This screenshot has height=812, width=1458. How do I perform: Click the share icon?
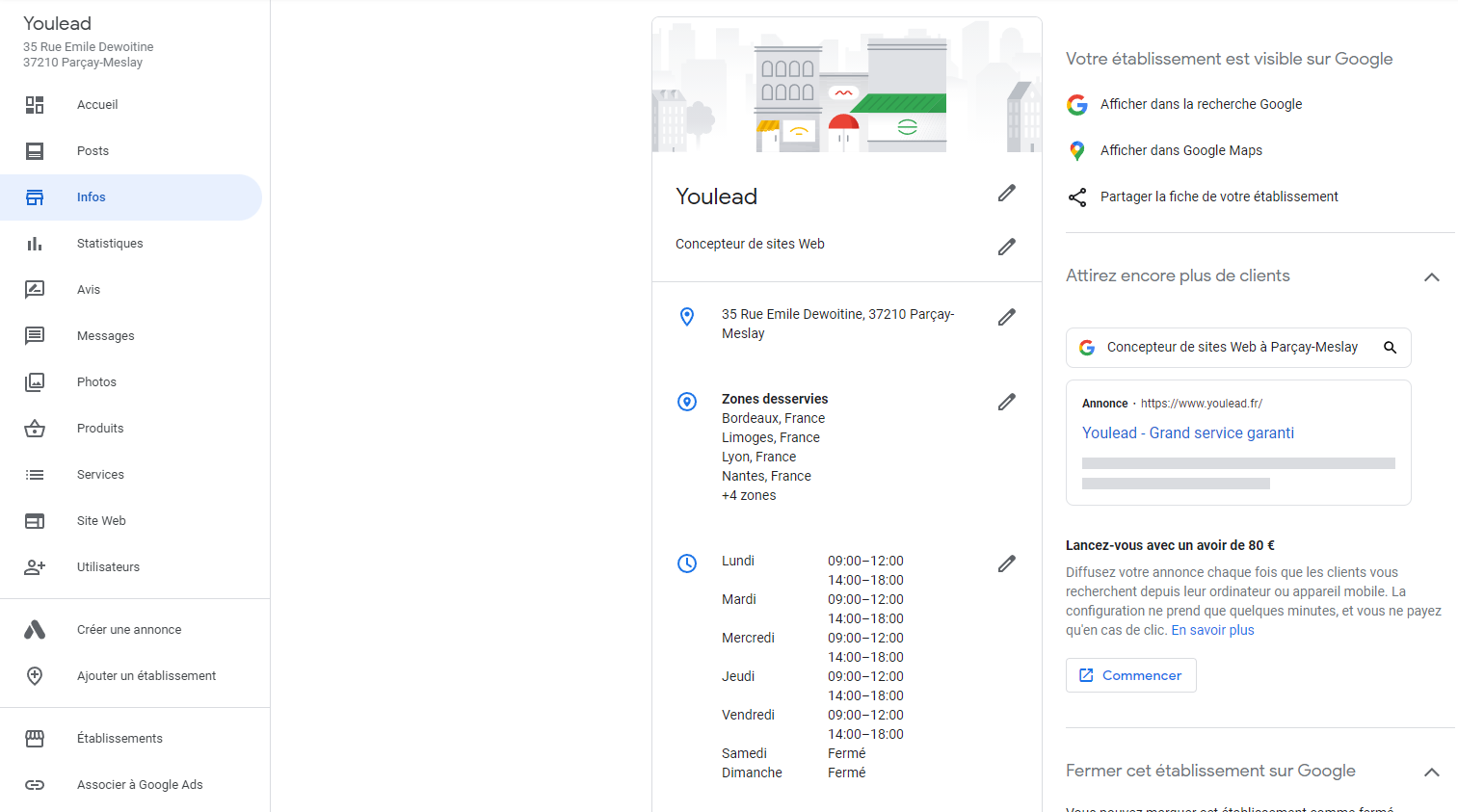point(1077,197)
